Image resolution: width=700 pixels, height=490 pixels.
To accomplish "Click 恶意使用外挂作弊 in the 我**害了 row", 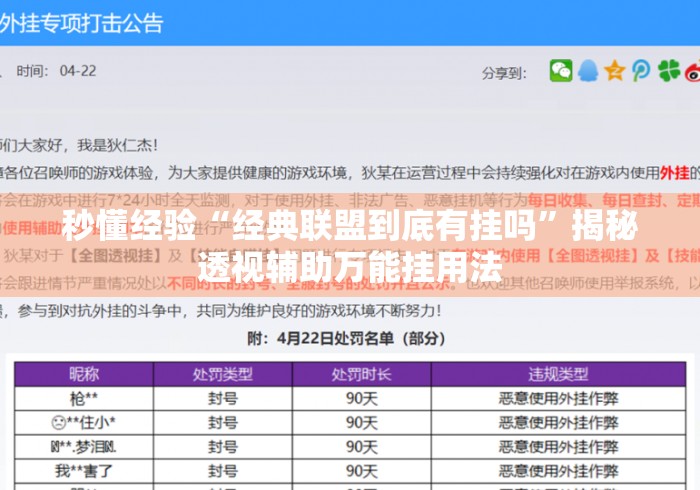I will point(558,471).
